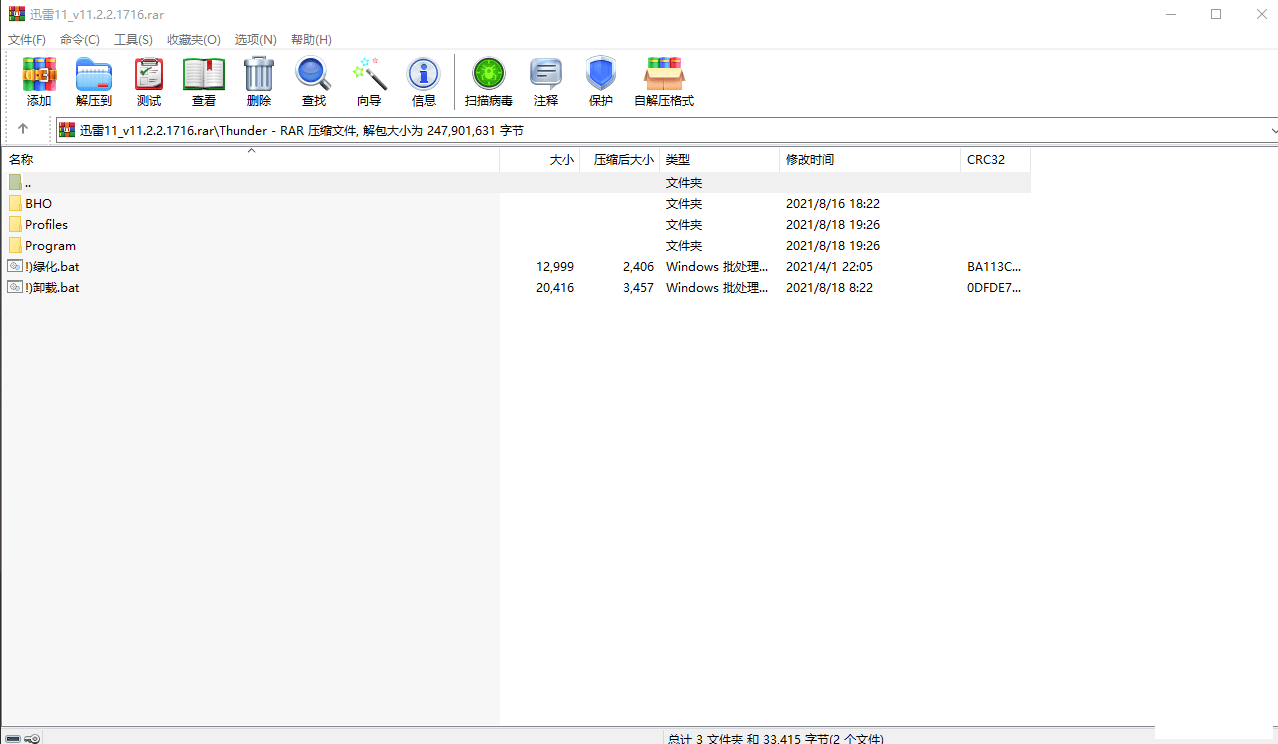Image resolution: width=1278 pixels, height=744 pixels.
Task: Click the size value 12,999
Action: point(555,266)
